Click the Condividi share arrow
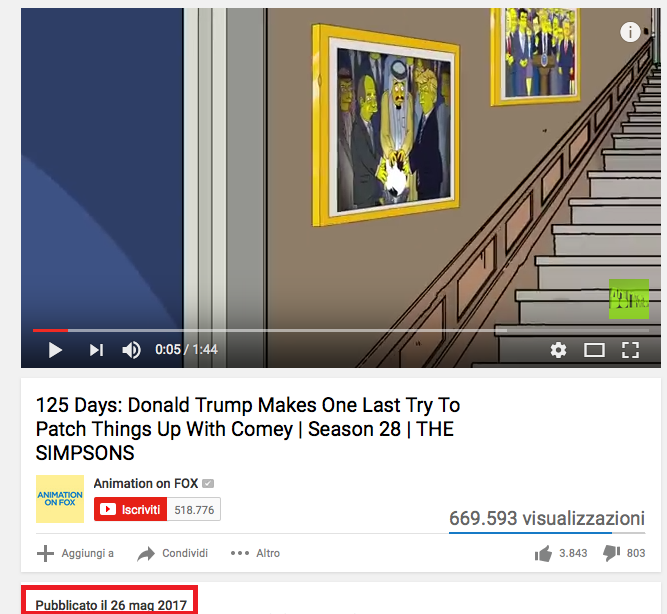The width and height of the screenshot is (667, 614). (x=146, y=554)
